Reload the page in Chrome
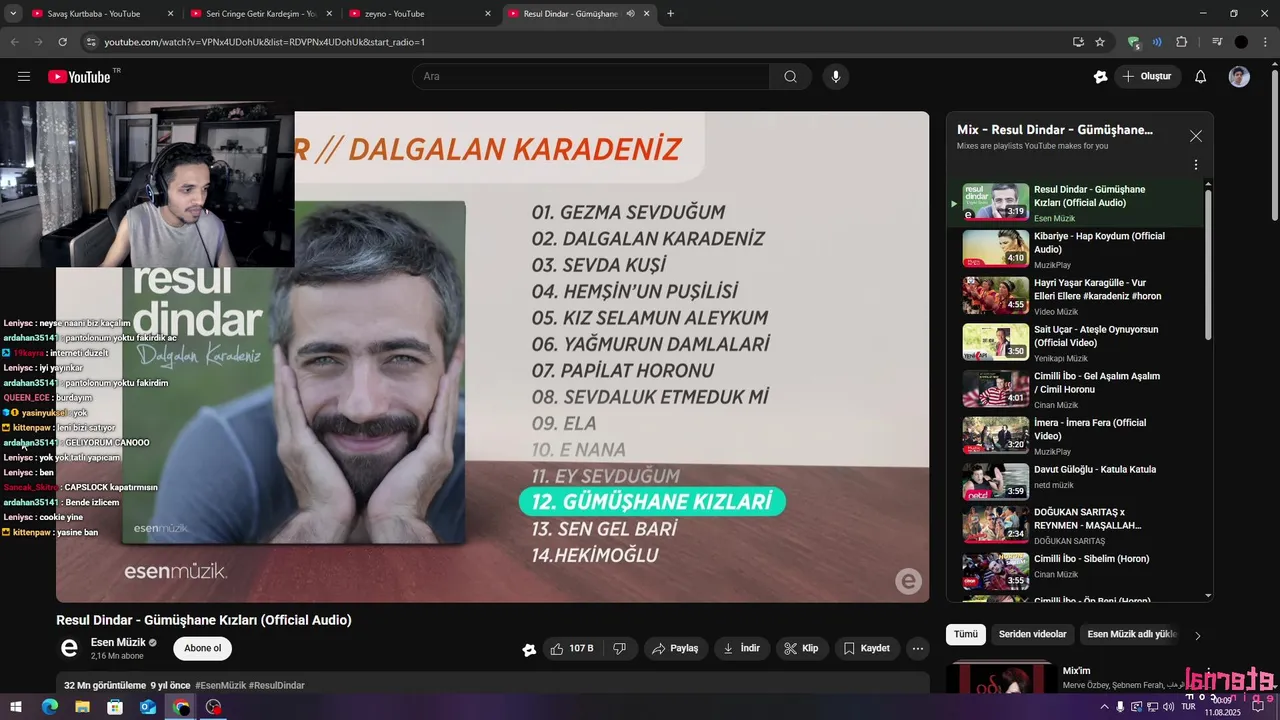This screenshot has height=720, width=1280. click(x=63, y=42)
